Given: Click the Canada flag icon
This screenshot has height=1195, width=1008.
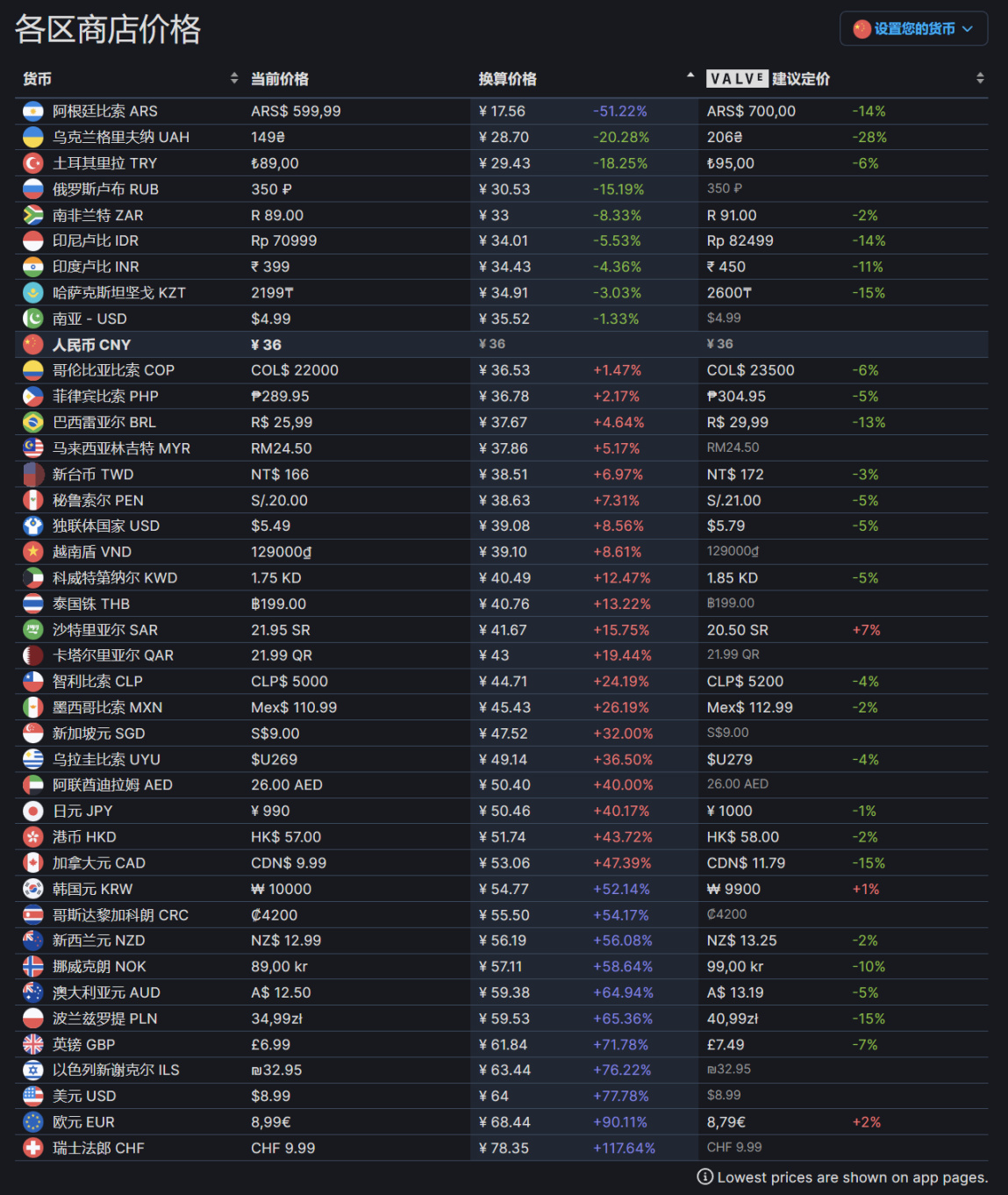Looking at the screenshot, I should tap(32, 862).
